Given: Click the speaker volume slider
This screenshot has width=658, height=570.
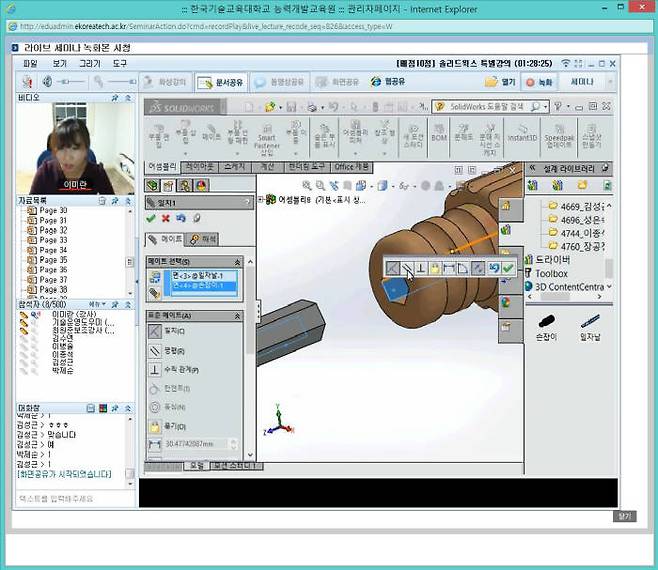Looking at the screenshot, I should (x=70, y=82).
